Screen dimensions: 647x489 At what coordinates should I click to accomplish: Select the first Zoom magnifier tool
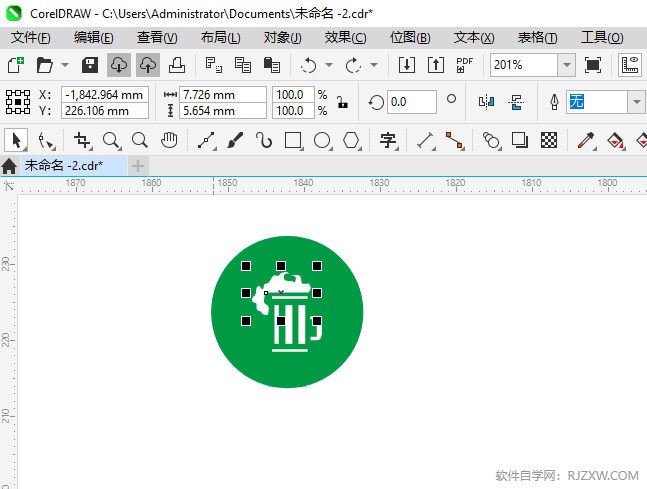(112, 140)
